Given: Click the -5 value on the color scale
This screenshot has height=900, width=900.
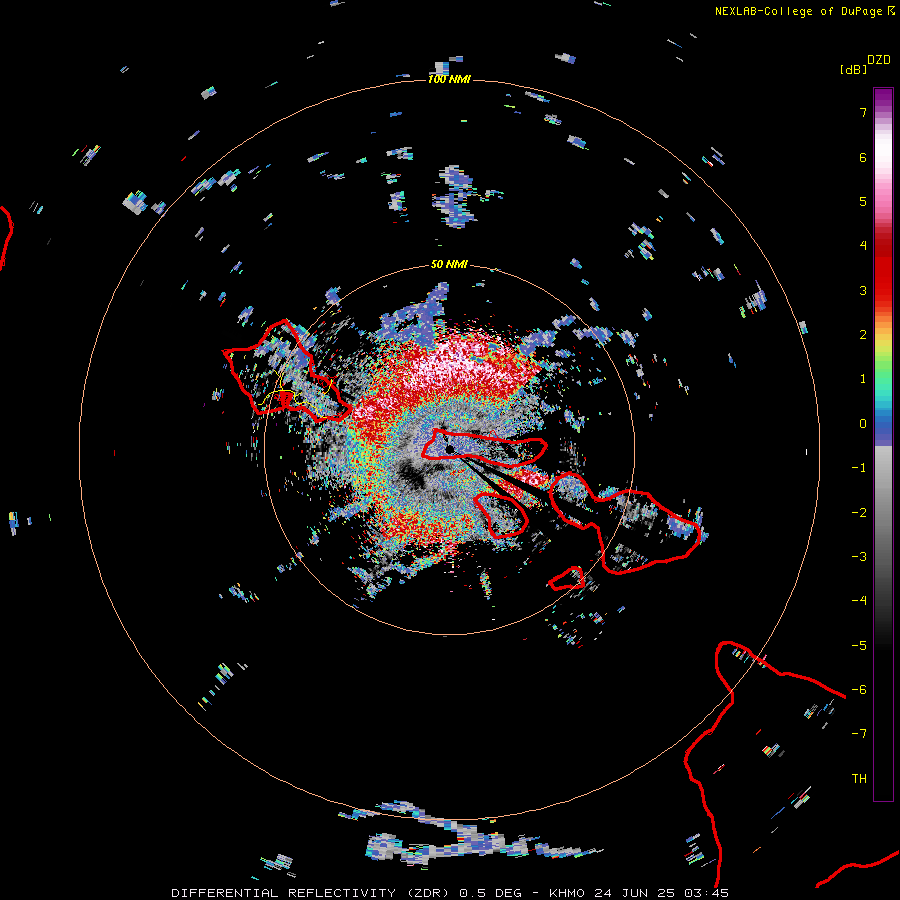Looking at the screenshot, I should pyautogui.click(x=859, y=646).
